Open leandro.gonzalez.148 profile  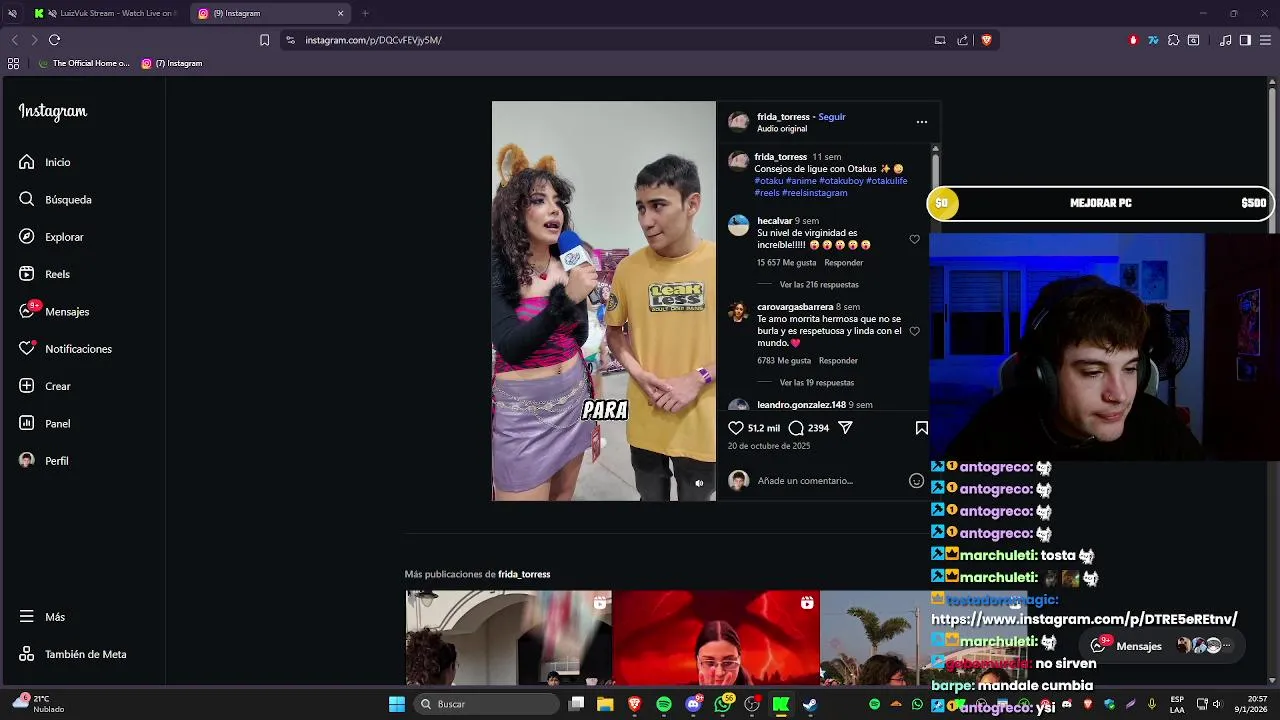coord(801,405)
